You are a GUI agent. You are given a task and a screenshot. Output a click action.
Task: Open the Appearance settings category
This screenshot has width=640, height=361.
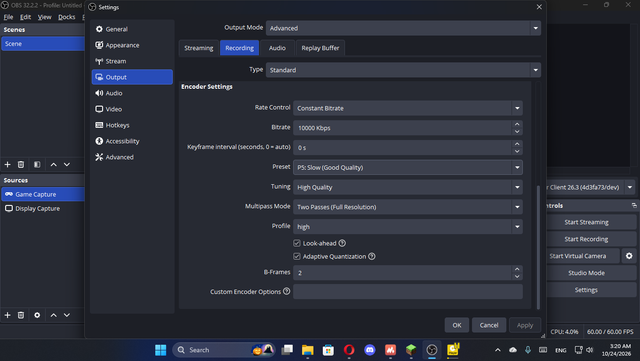132,45
